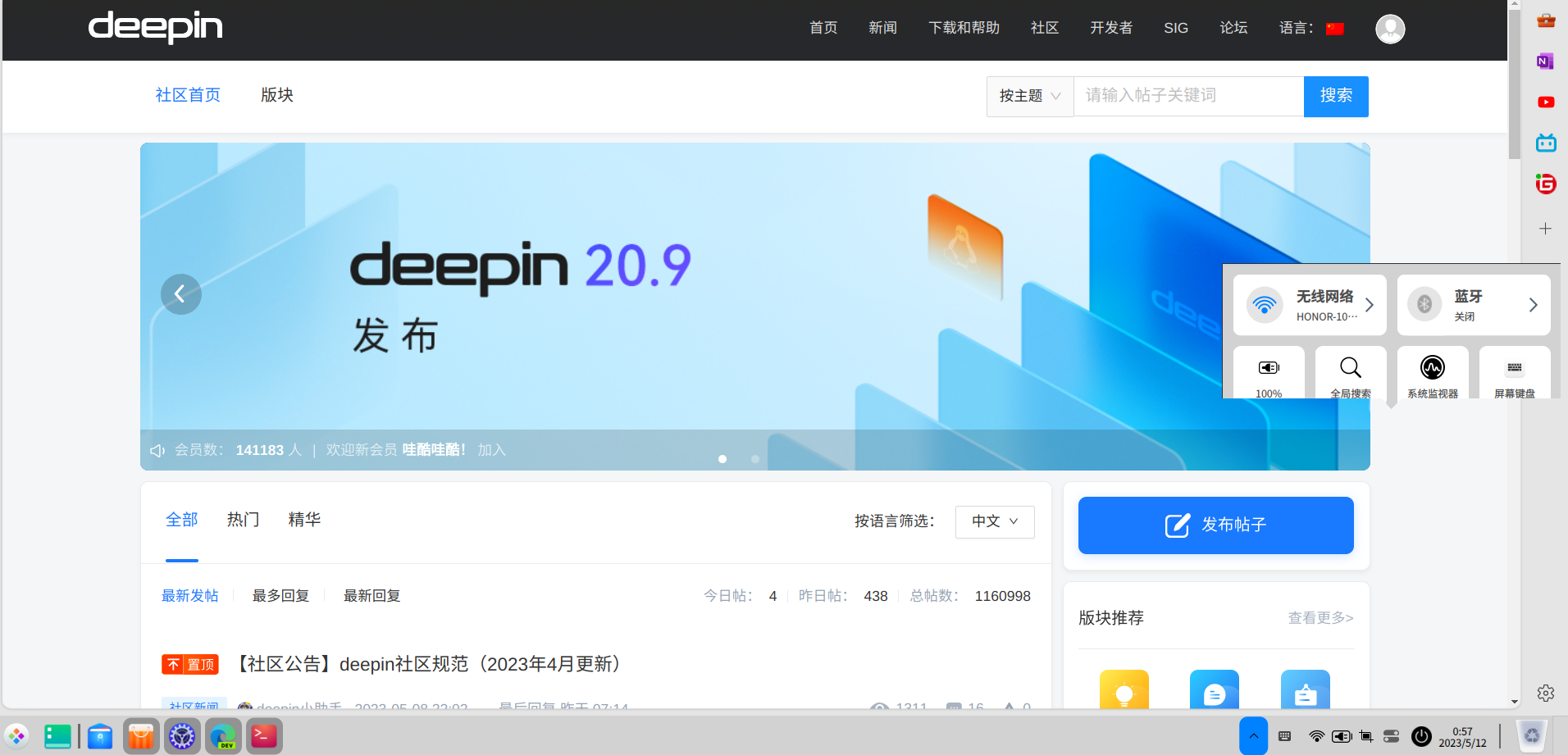
Task: Open the Control Center gear dock icon
Action: coord(182,736)
